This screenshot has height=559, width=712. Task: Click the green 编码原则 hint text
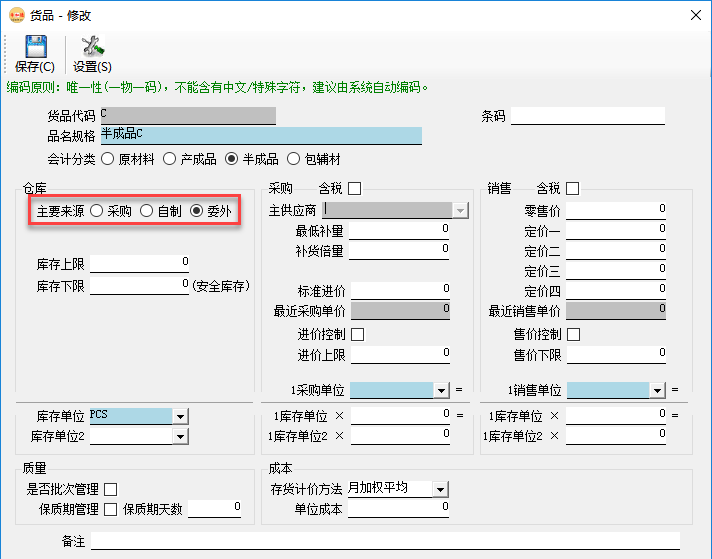coord(217,87)
